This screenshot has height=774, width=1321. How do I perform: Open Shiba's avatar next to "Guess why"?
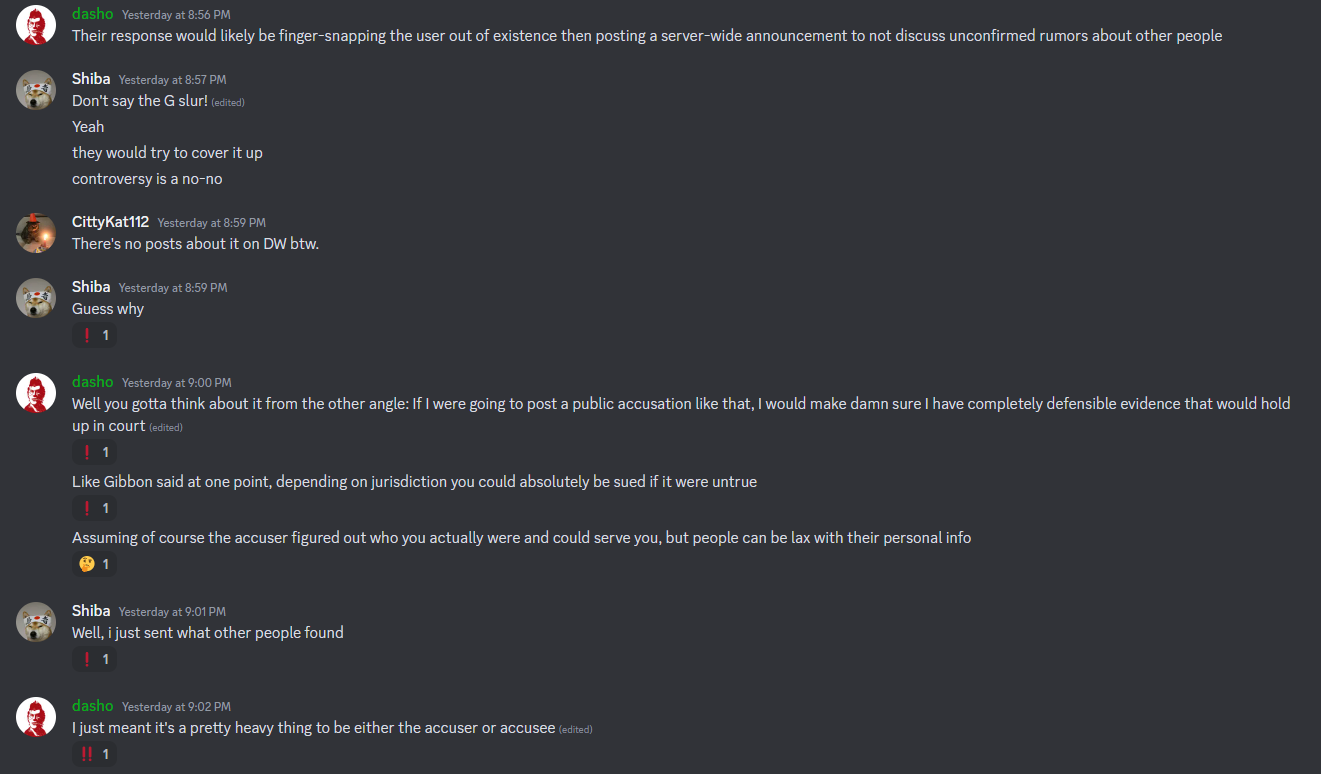[36, 298]
